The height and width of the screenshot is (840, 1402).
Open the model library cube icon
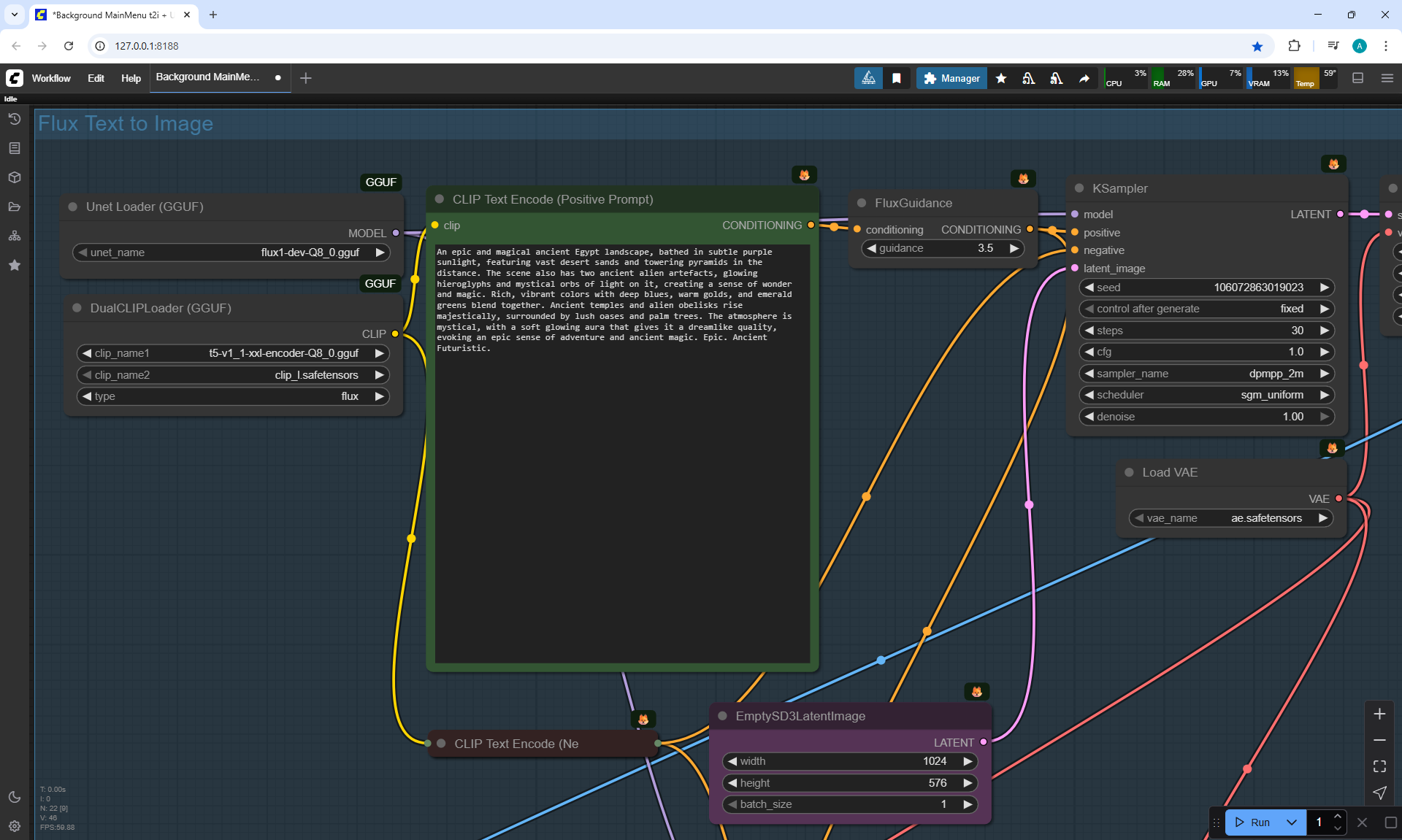coord(14,177)
